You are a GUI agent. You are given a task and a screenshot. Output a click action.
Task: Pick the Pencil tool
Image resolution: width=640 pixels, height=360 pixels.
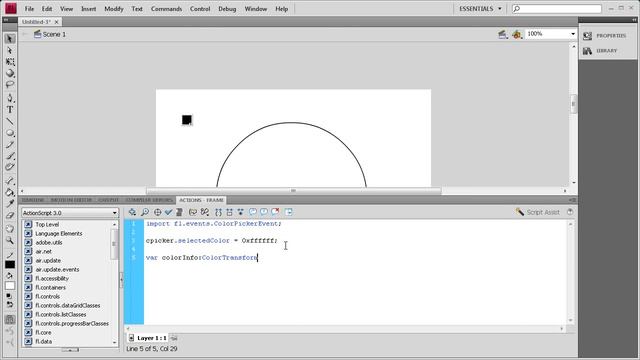10,144
